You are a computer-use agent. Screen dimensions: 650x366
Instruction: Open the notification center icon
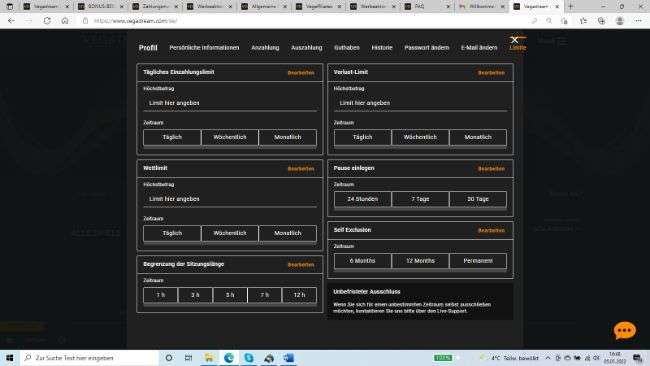tap(638, 358)
